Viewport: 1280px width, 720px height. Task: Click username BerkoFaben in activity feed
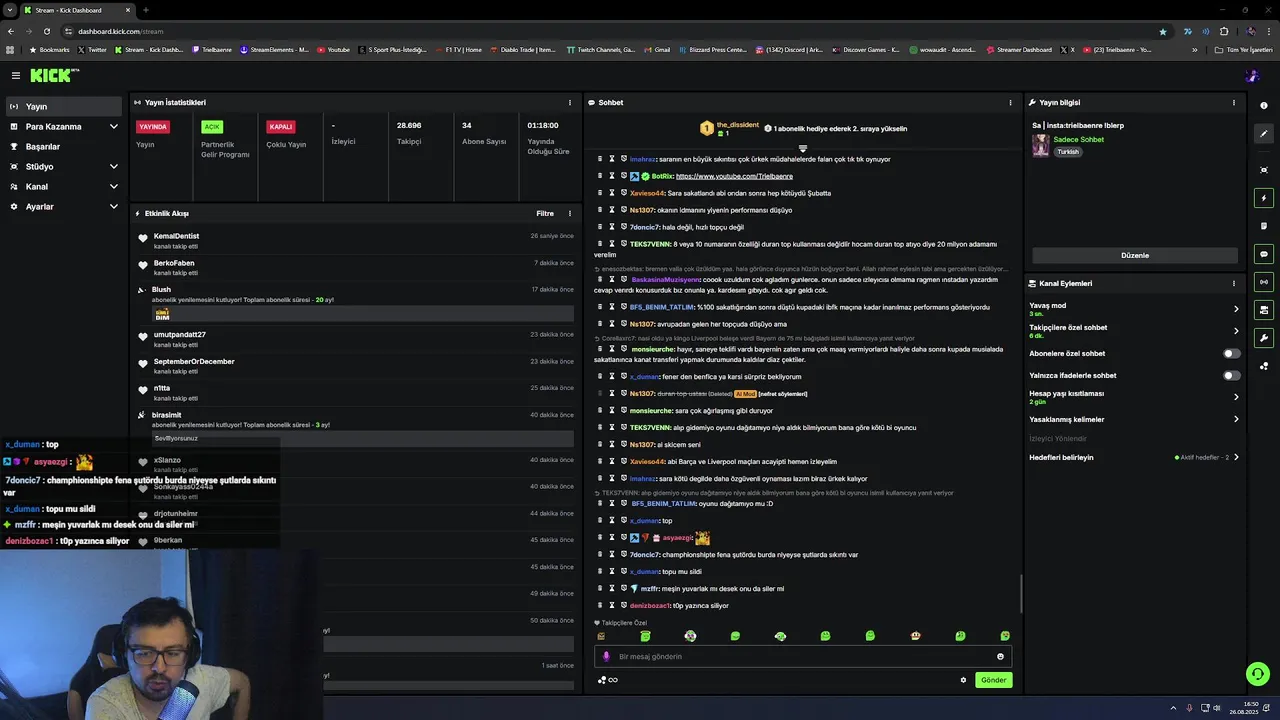click(174, 263)
